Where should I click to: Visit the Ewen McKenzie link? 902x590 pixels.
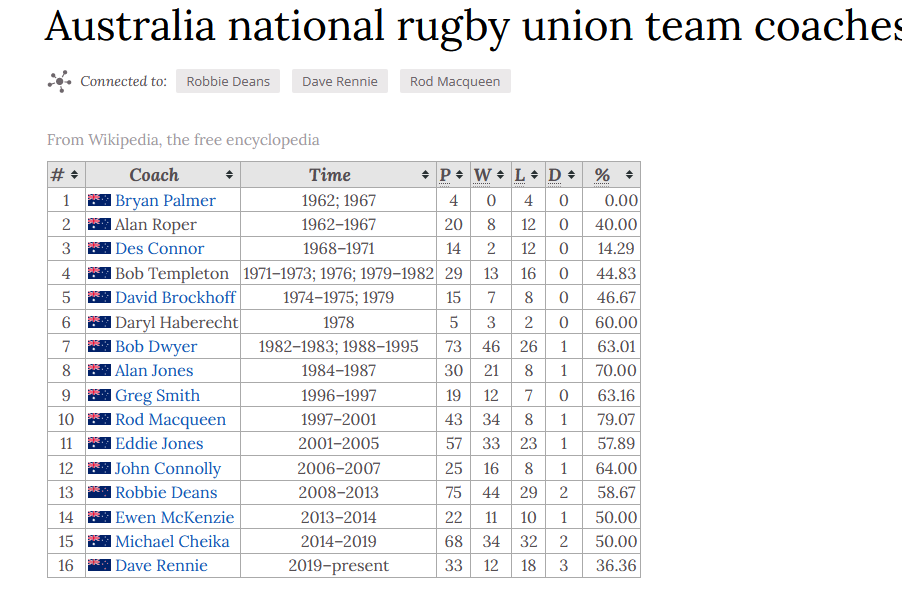point(174,517)
